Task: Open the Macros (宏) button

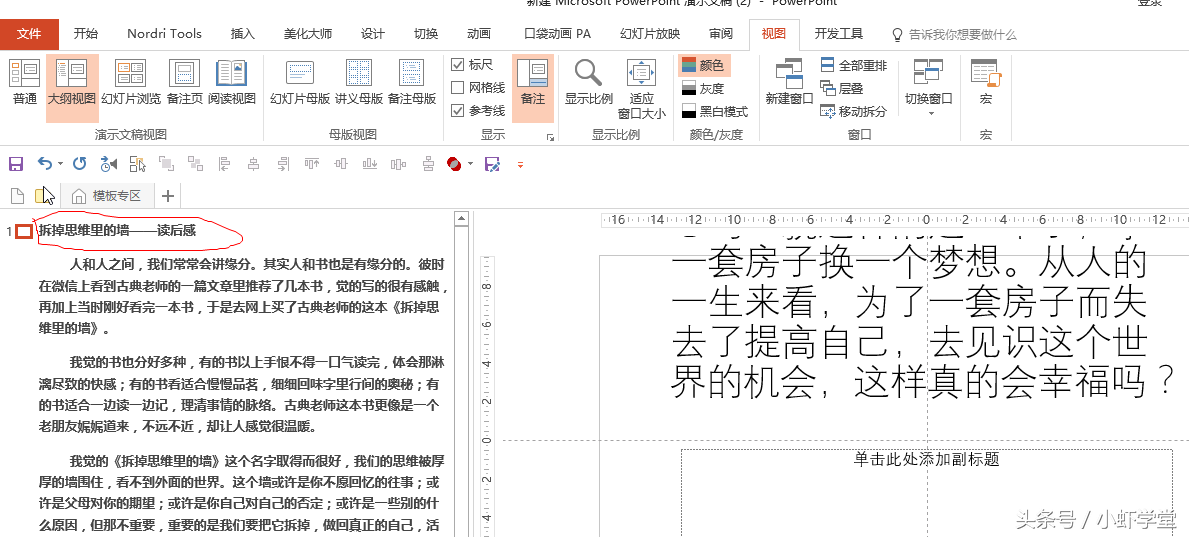Action: click(x=986, y=84)
